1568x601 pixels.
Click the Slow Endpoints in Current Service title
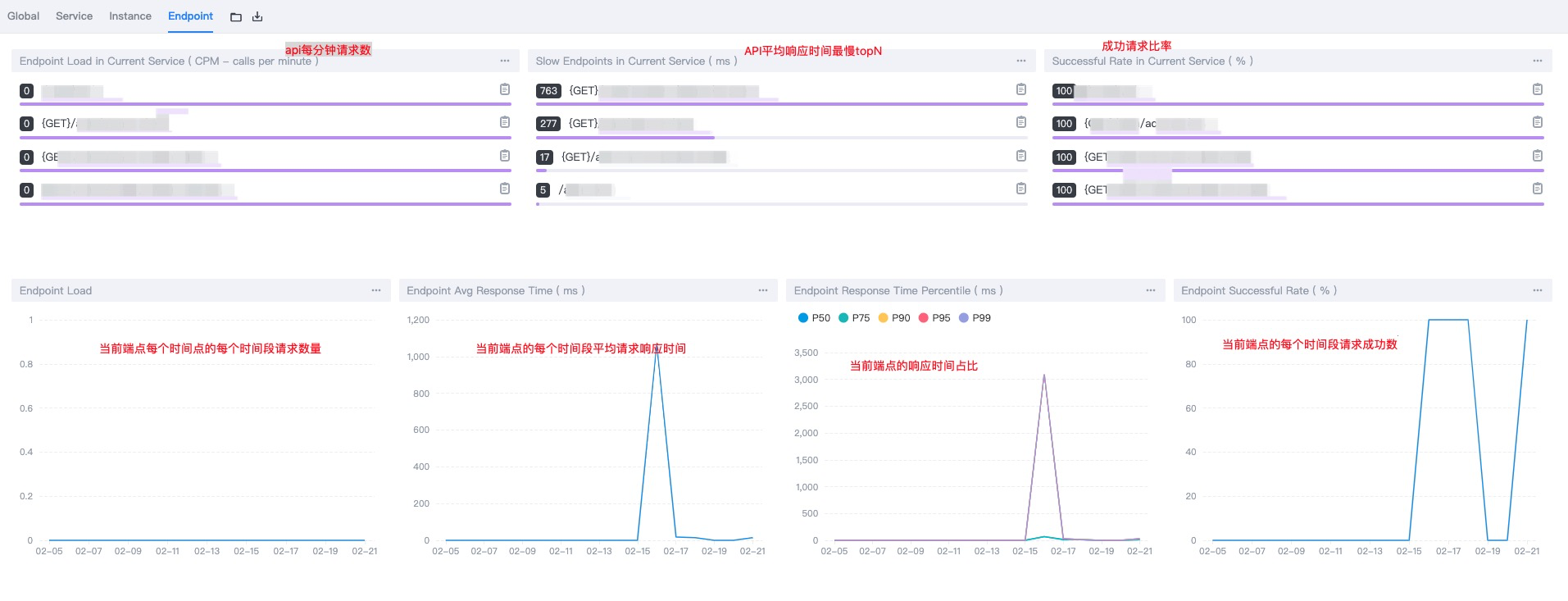(x=637, y=61)
